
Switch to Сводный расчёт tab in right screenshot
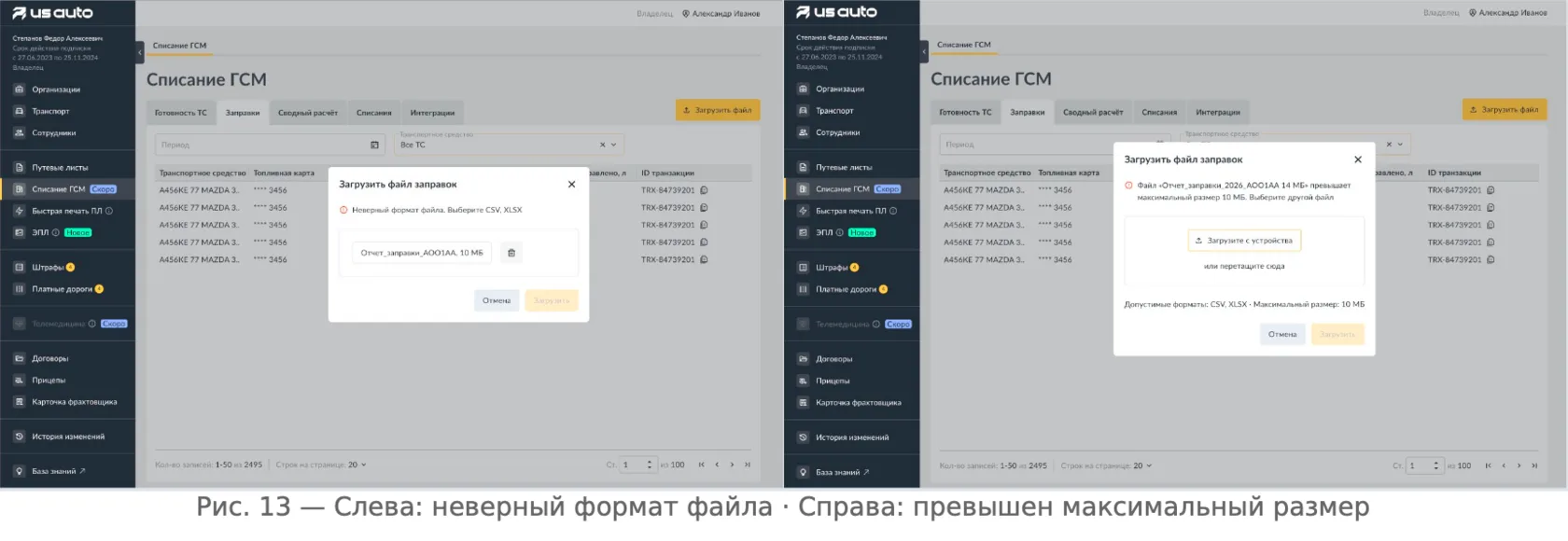click(x=1093, y=112)
